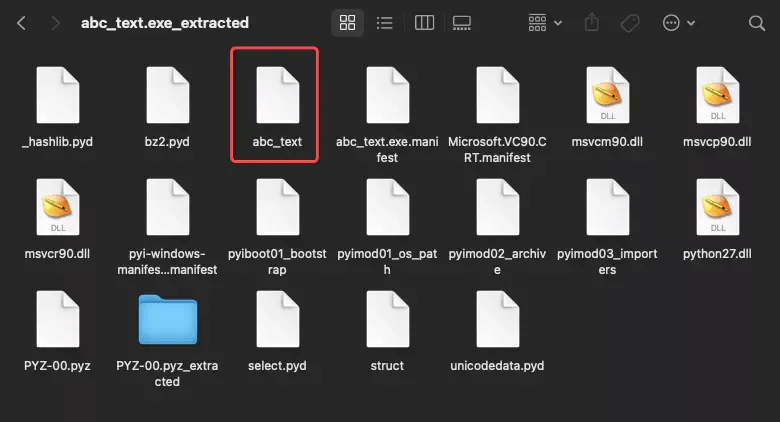Switch to list view

pos(384,22)
